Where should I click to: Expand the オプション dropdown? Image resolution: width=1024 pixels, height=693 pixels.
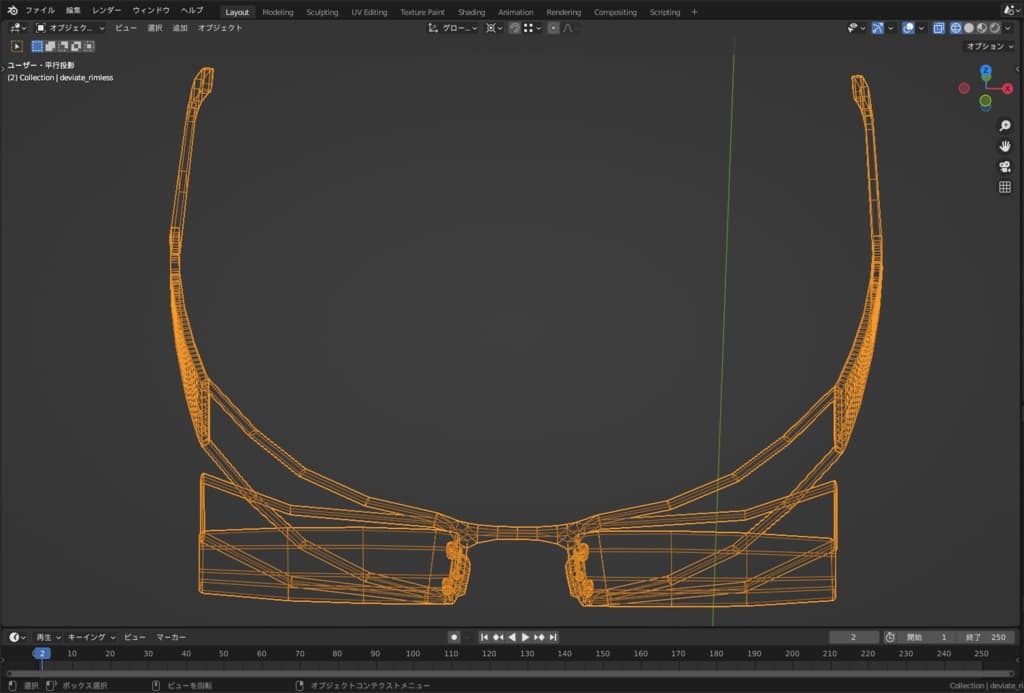click(x=988, y=46)
